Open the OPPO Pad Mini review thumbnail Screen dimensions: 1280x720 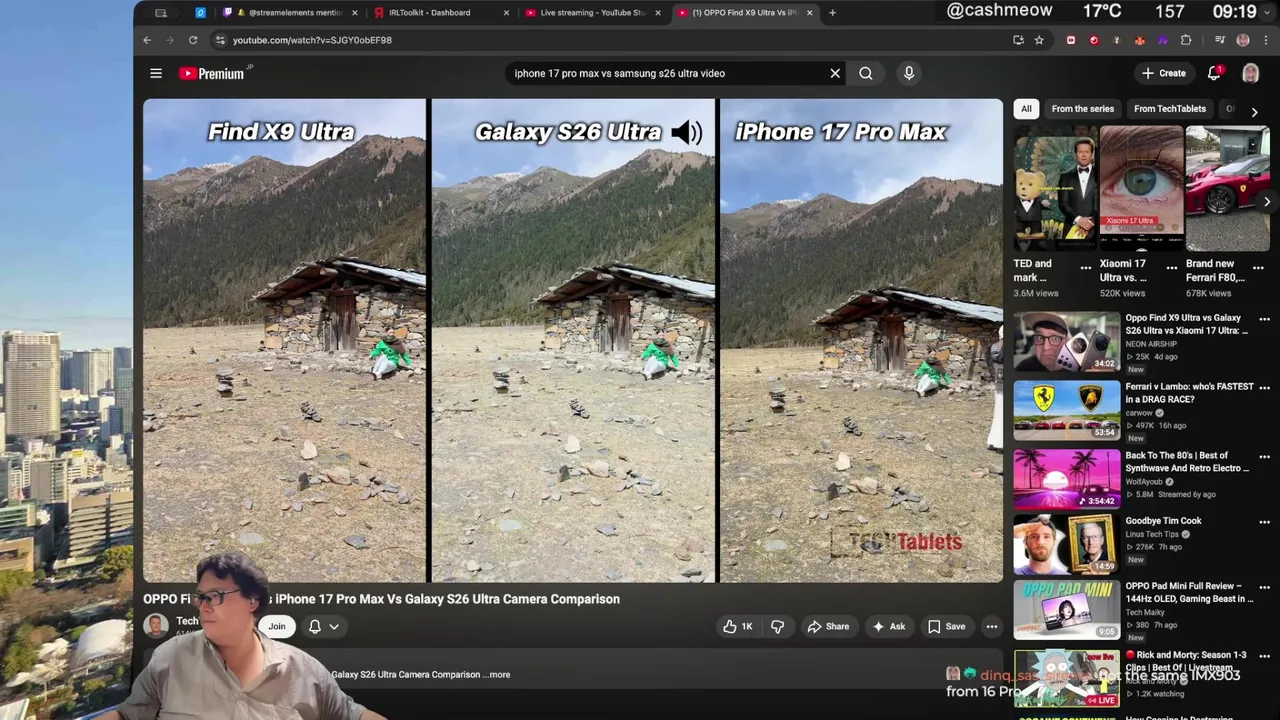point(1067,610)
